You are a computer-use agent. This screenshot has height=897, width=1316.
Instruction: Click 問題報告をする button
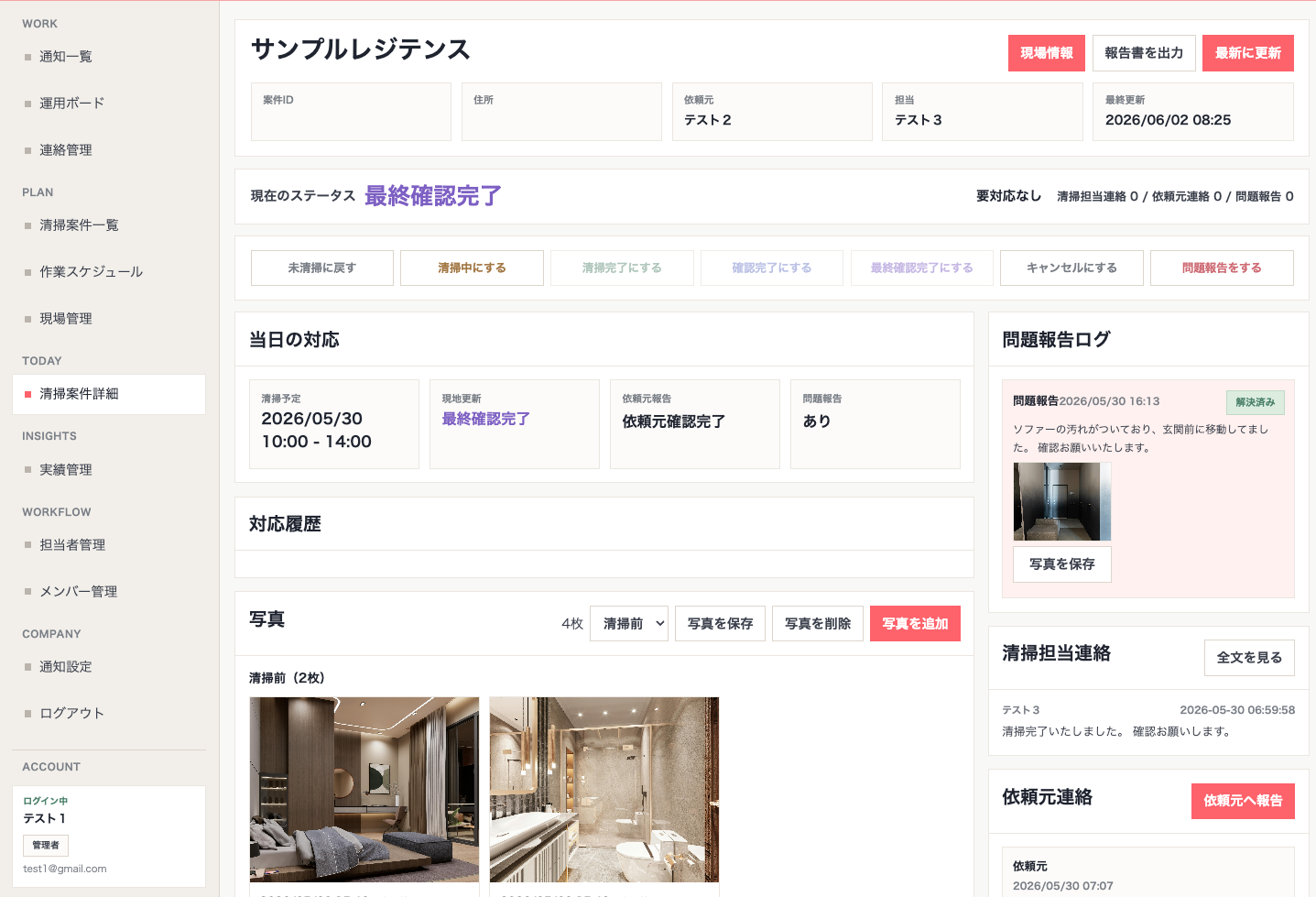click(1222, 268)
